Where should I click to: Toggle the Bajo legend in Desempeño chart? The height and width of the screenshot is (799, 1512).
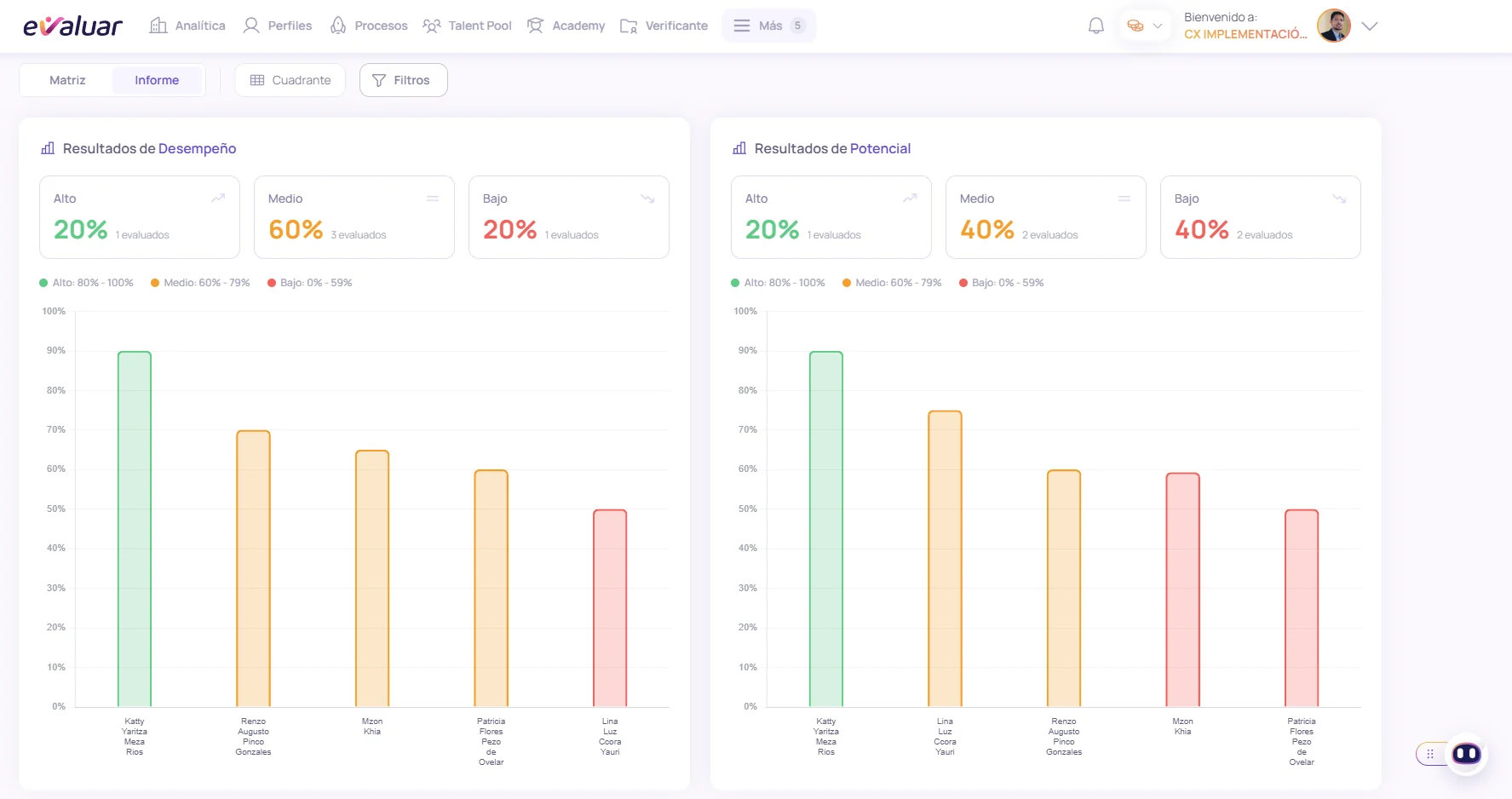(x=310, y=283)
